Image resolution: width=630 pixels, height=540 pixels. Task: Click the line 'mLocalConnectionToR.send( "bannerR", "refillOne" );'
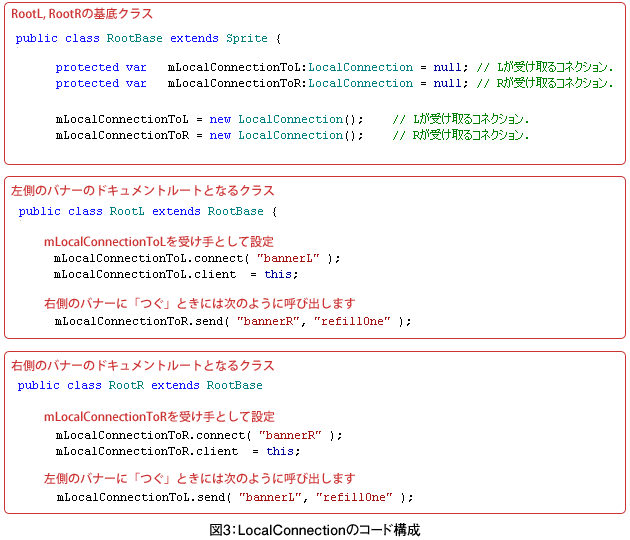[233, 321]
